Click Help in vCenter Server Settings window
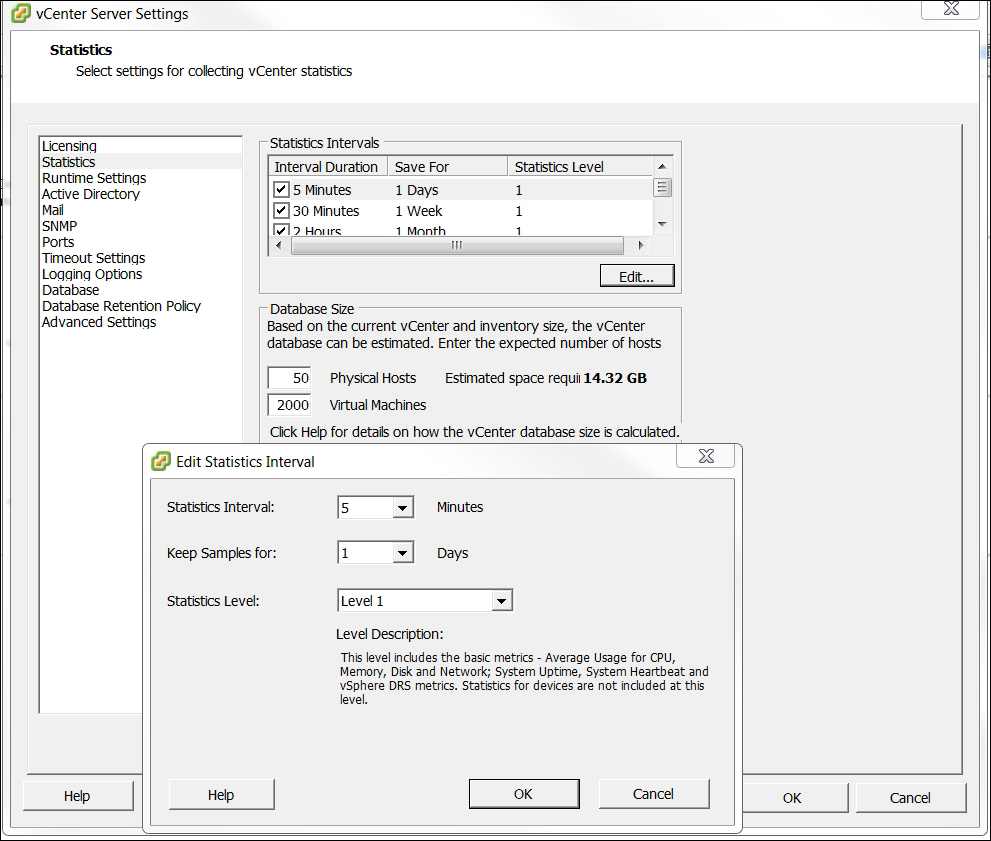Image resolution: width=991 pixels, height=841 pixels. point(77,796)
